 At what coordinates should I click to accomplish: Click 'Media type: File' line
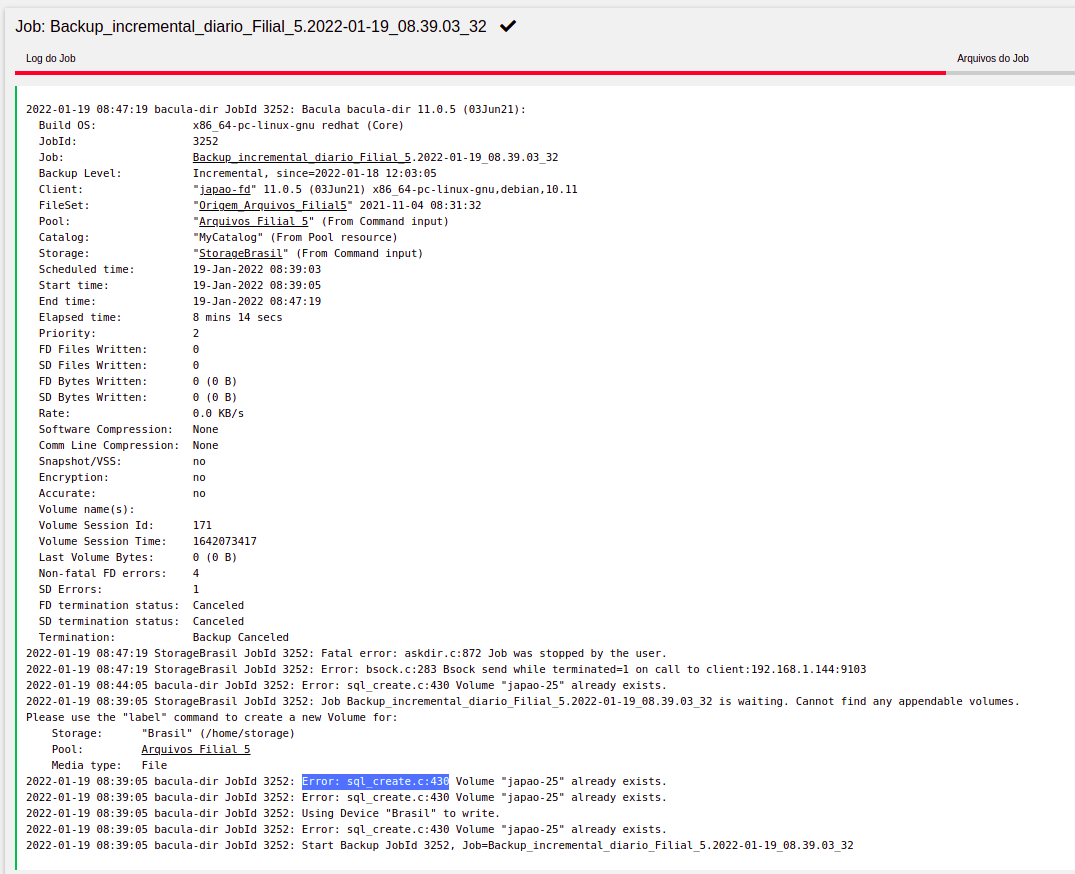[109, 766]
